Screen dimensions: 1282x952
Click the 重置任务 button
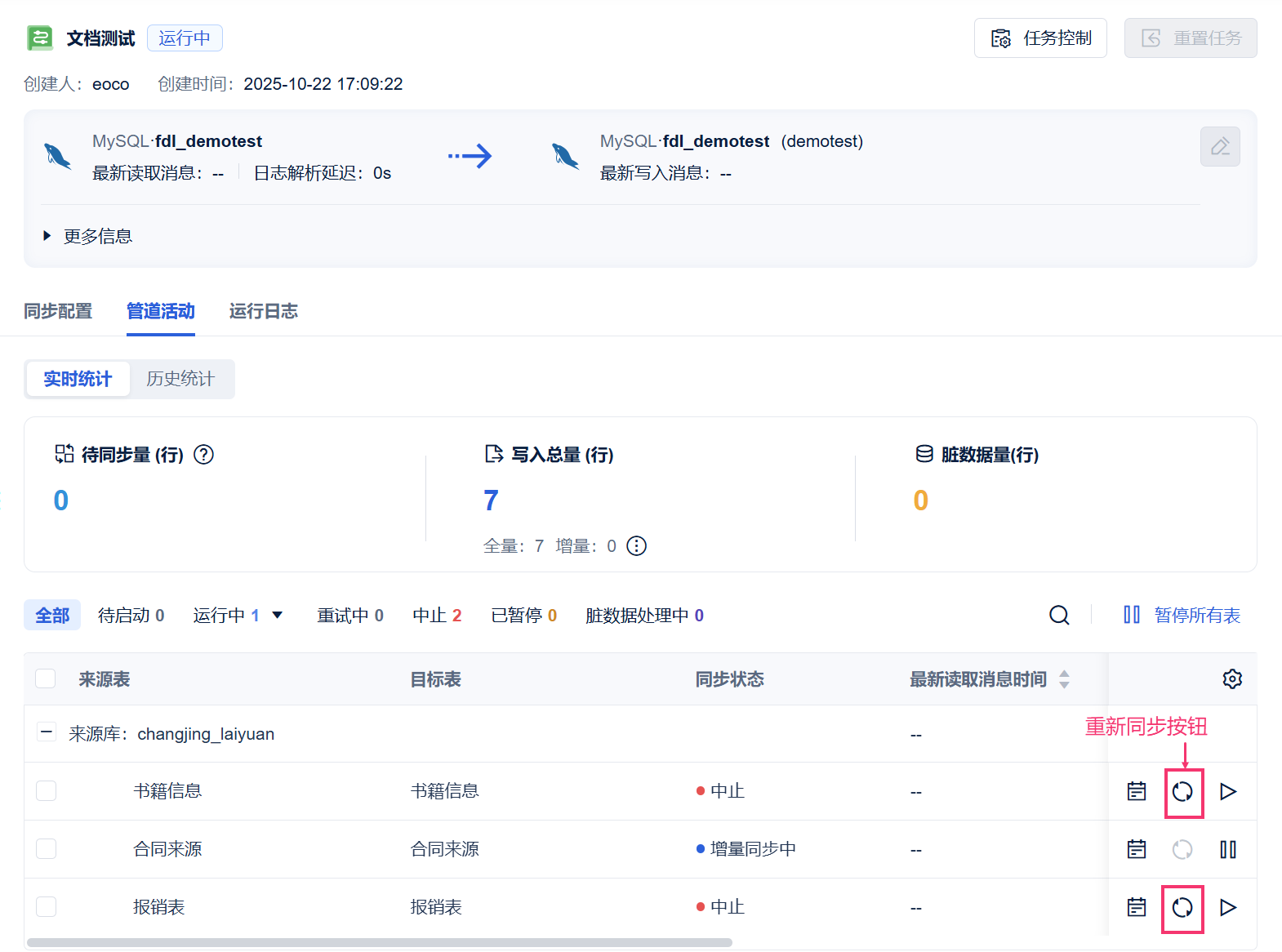1191,38
